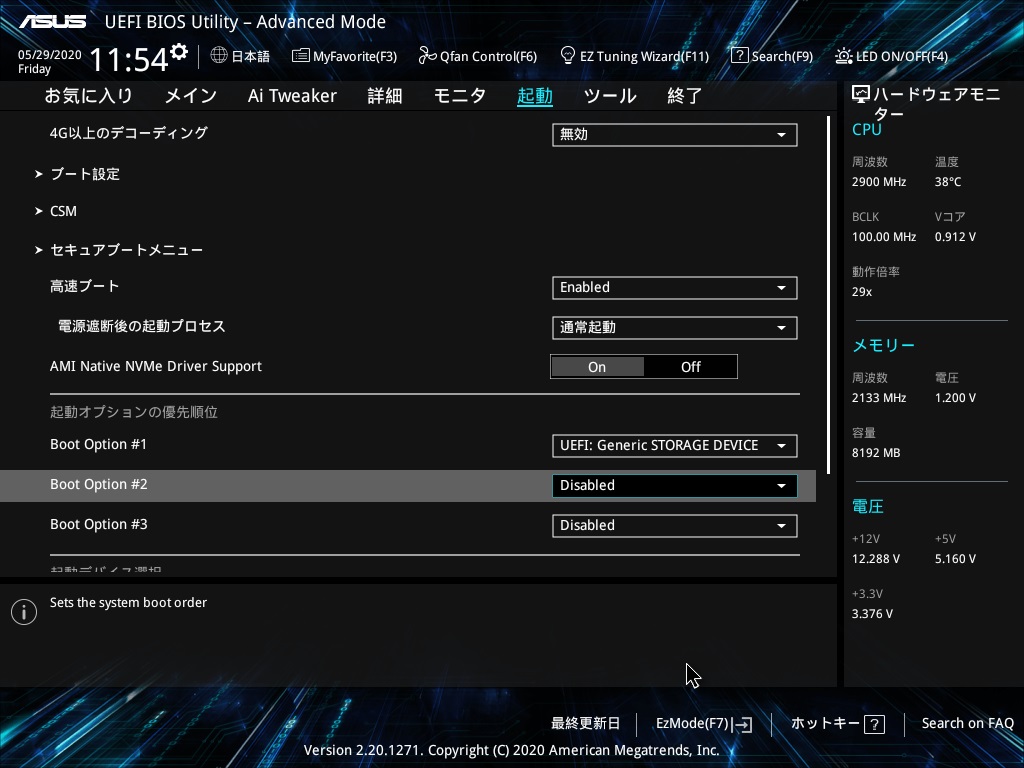Switch to the ツール tab
The image size is (1024, 768).
pos(610,96)
